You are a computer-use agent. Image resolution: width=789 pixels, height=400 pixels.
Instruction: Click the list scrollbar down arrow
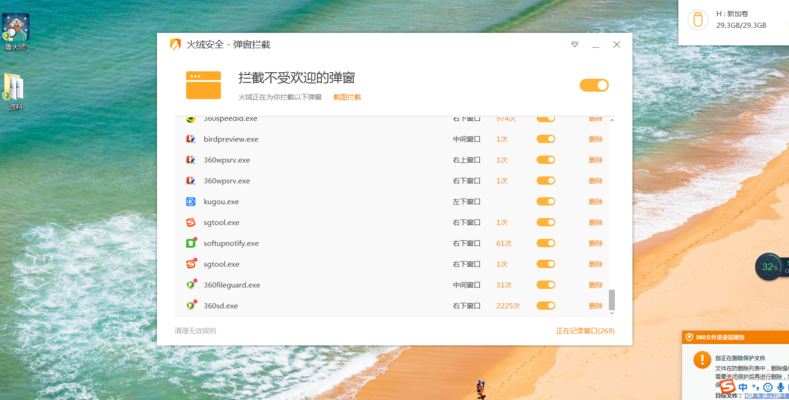[x=612, y=313]
